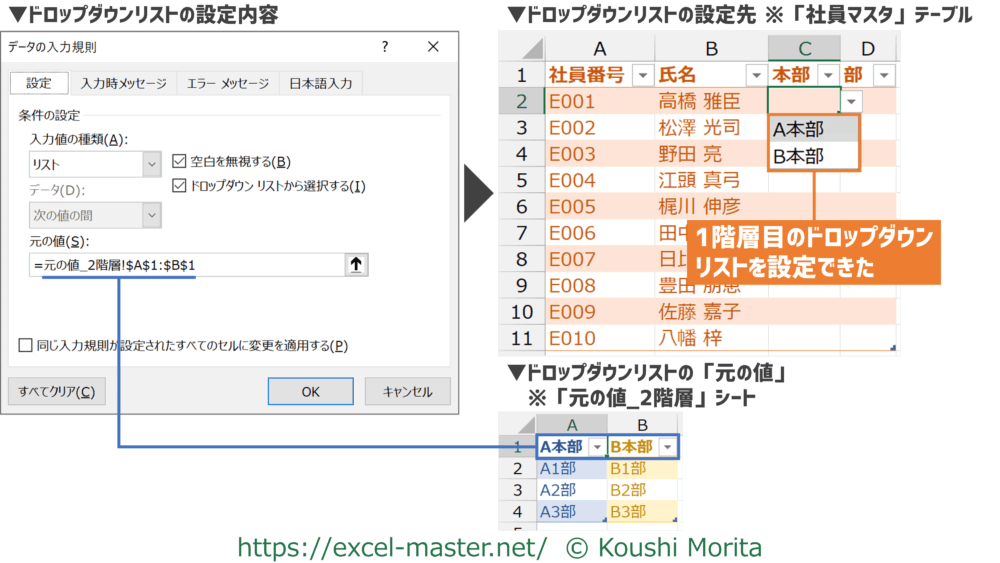1000x563 pixels.
Task: Open the filter arrow on 本部 column header
Action: pyautogui.click(x=827, y=76)
